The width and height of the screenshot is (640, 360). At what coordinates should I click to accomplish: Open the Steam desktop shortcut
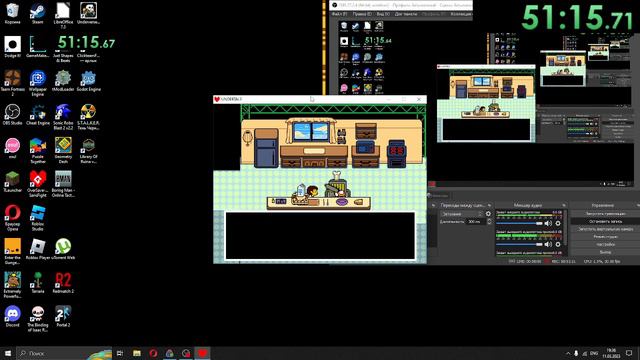38,13
